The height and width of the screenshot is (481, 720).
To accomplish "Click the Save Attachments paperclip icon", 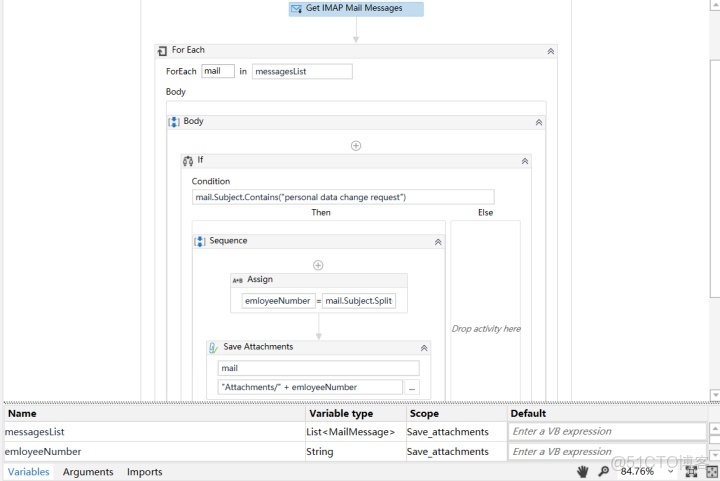I will (x=213, y=347).
